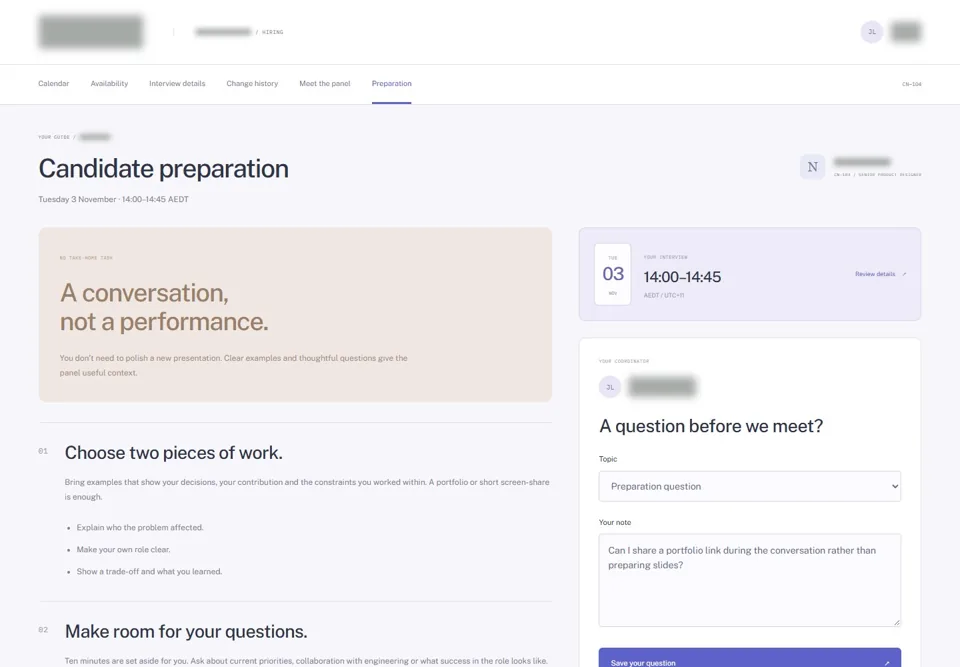Open the Meet the panel tab
This screenshot has width=960, height=667.
(x=324, y=83)
